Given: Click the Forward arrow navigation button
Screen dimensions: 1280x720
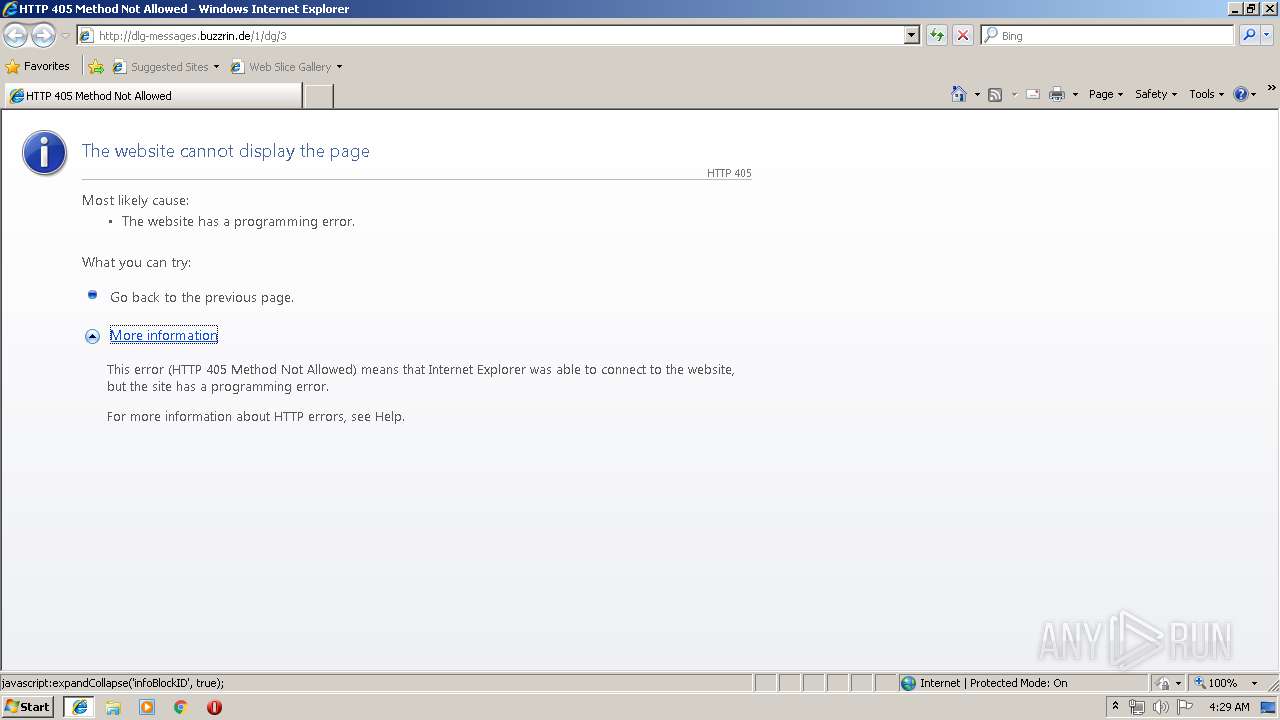Looking at the screenshot, I should [x=43, y=36].
